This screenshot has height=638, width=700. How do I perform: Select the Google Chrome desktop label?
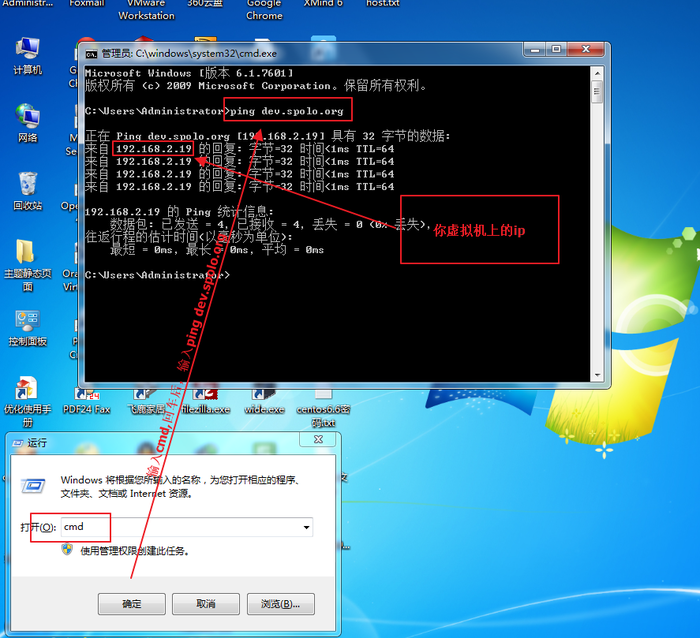264,10
